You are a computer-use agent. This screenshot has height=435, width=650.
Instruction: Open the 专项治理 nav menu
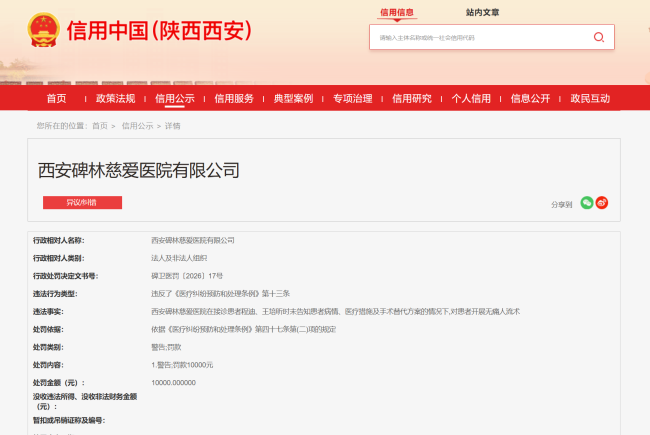click(353, 98)
